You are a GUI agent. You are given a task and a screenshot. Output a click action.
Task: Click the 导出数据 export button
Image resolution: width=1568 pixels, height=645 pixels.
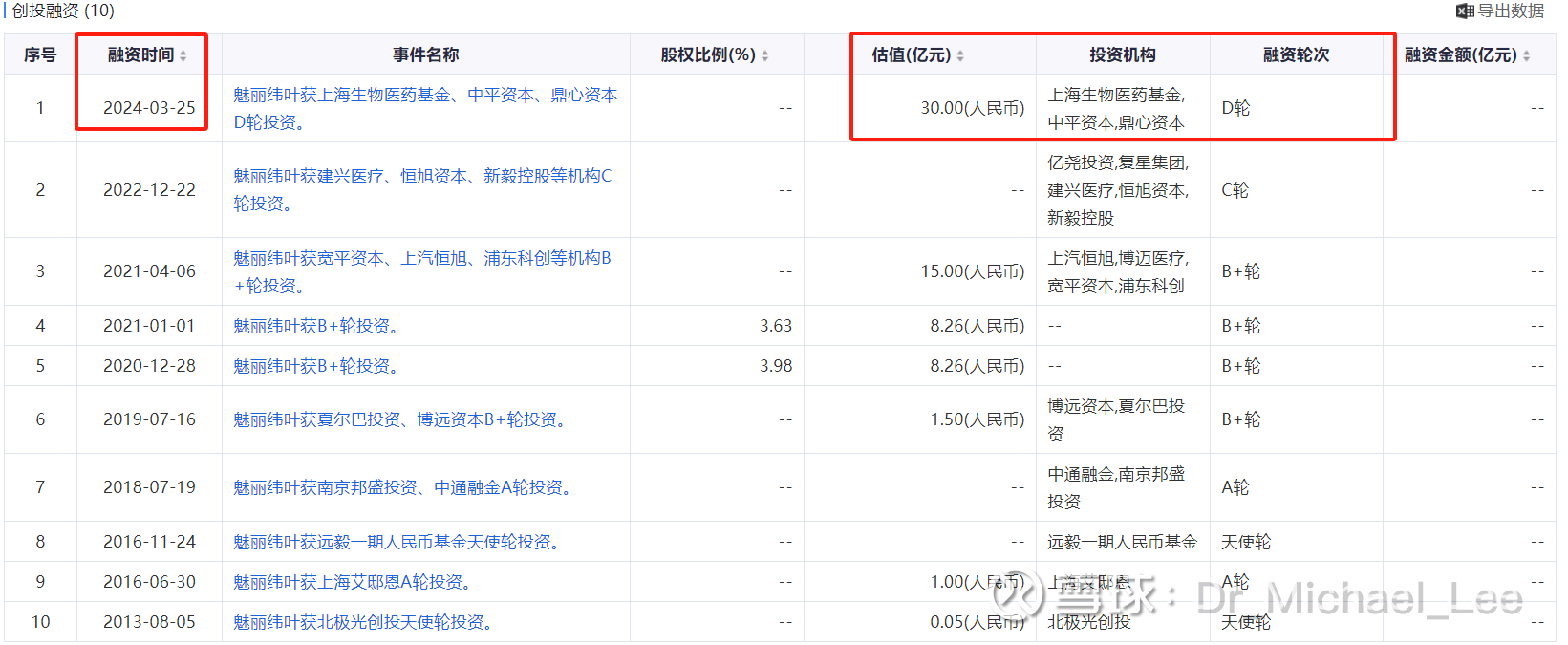coord(1500,11)
